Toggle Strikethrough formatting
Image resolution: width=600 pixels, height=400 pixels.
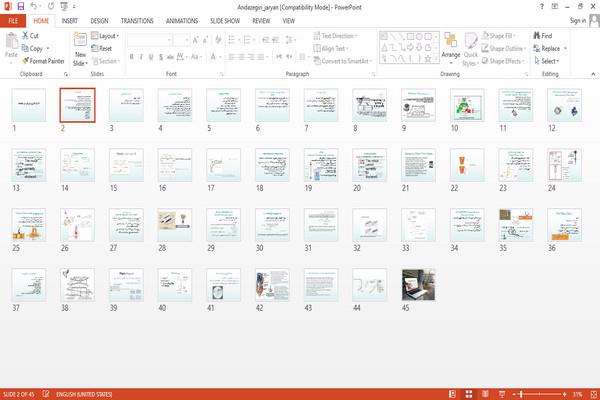tap(170, 57)
